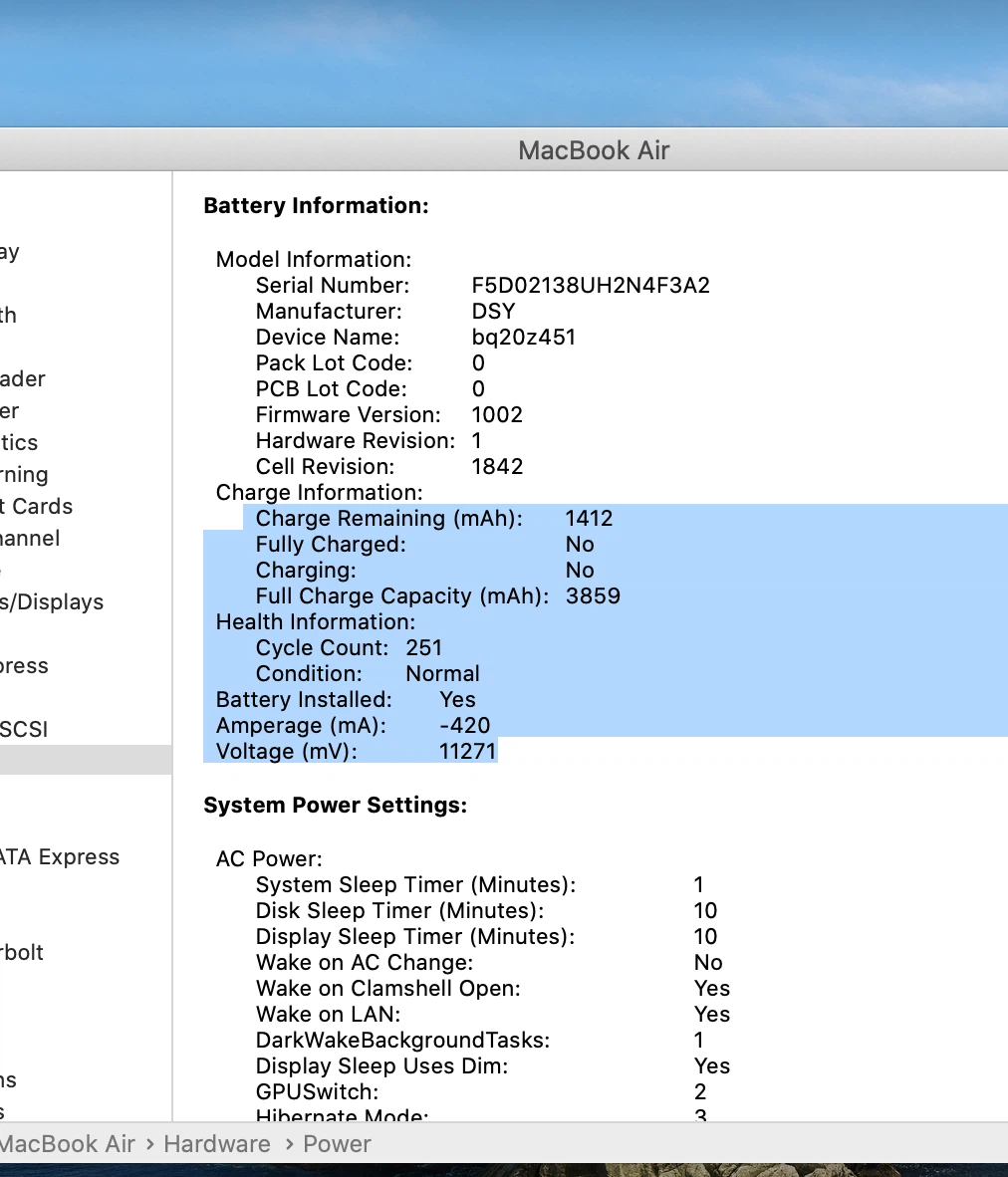Select Amperage value -420
Screen dimensions: 1008x1177
click(x=465, y=725)
